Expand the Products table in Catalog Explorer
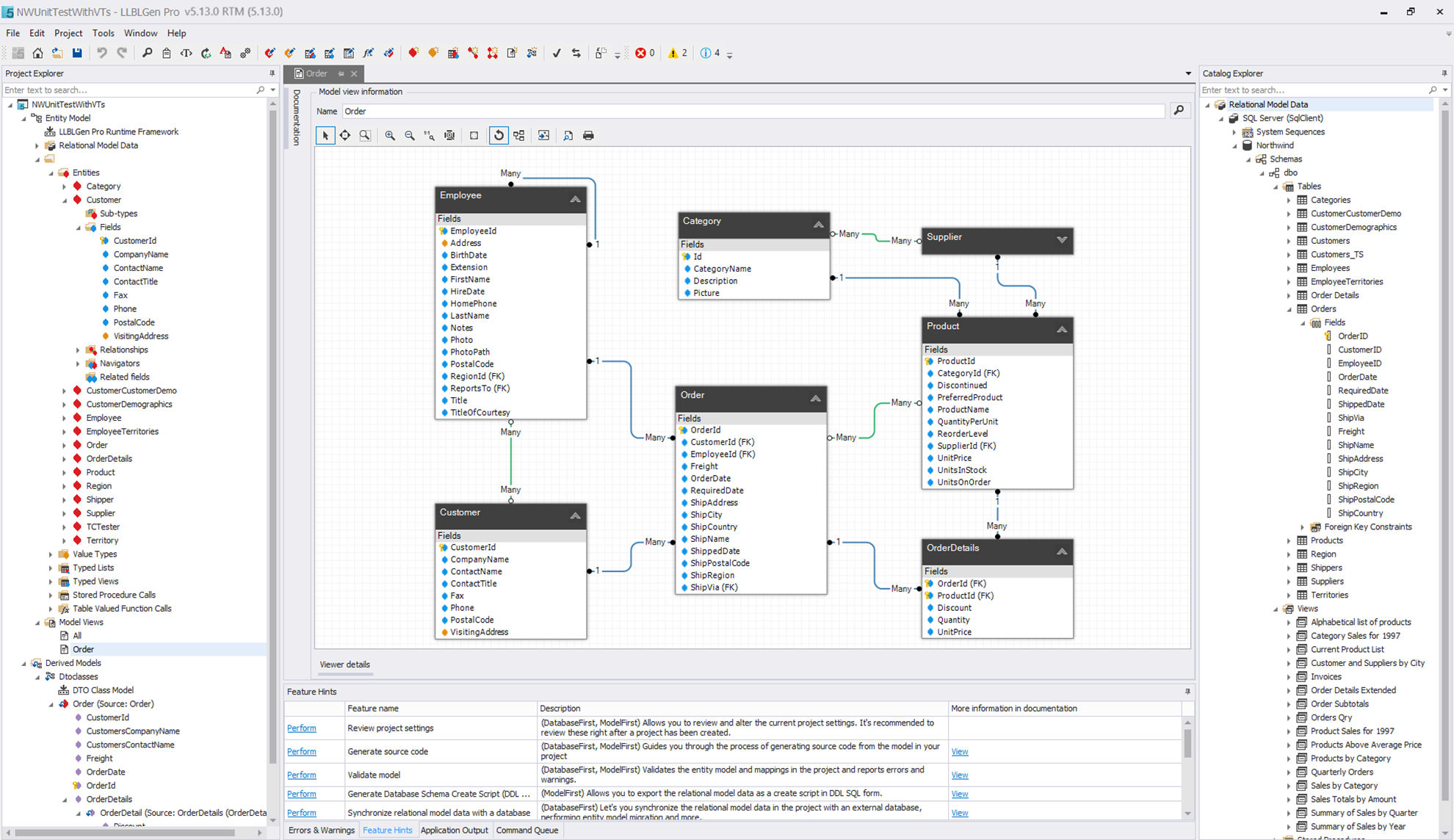The height and width of the screenshot is (840, 1454). tap(1289, 540)
